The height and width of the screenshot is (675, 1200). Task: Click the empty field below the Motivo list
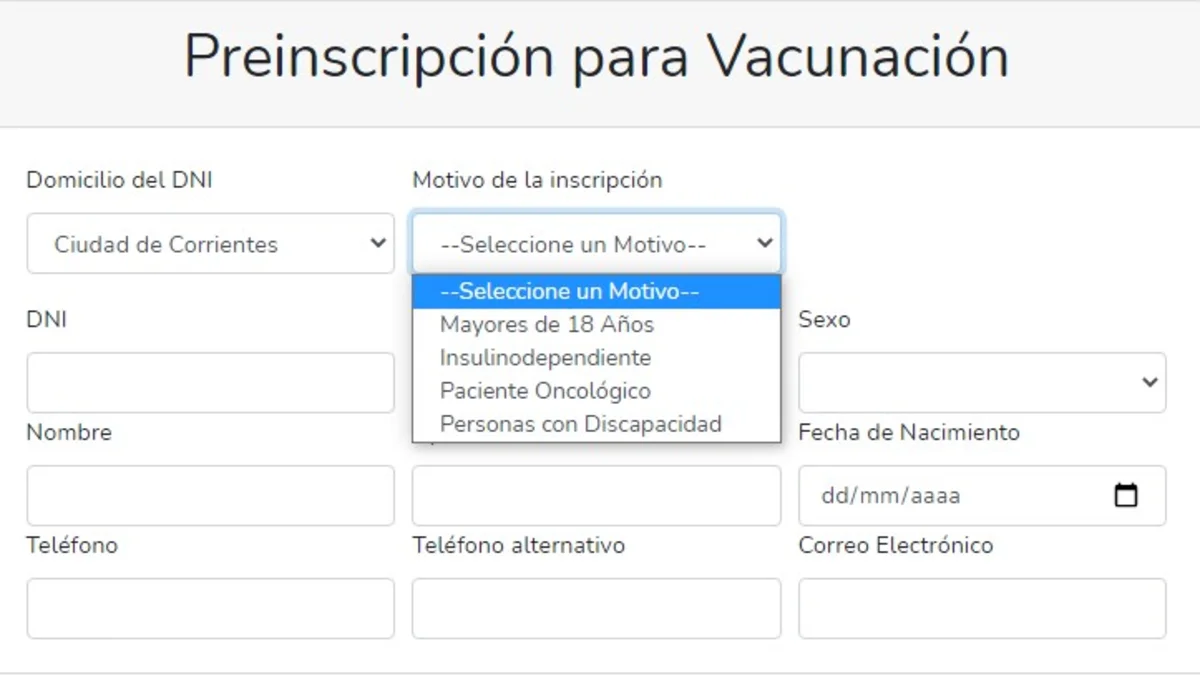tap(596, 495)
